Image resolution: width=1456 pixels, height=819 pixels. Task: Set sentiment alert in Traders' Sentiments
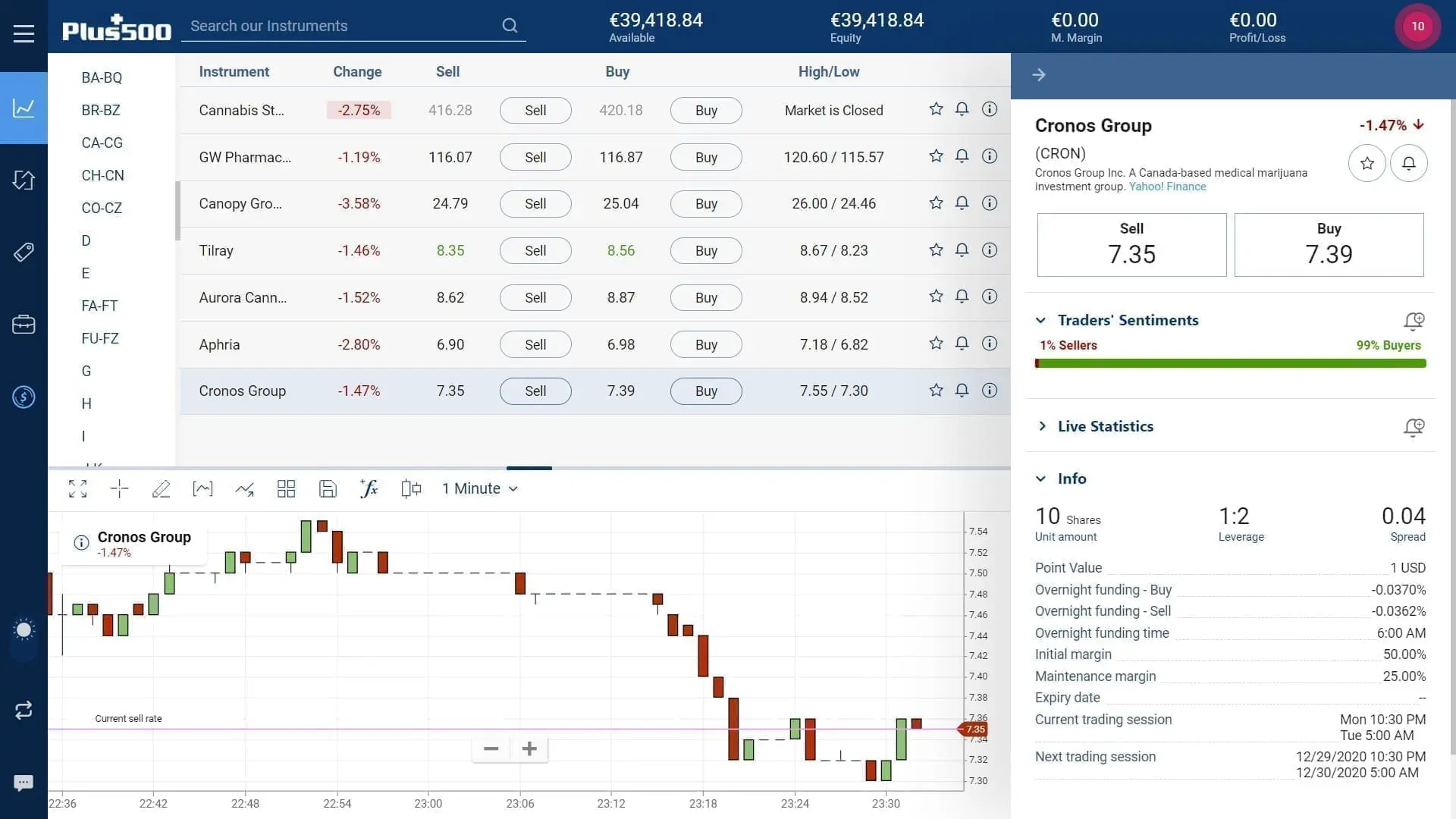click(1414, 321)
